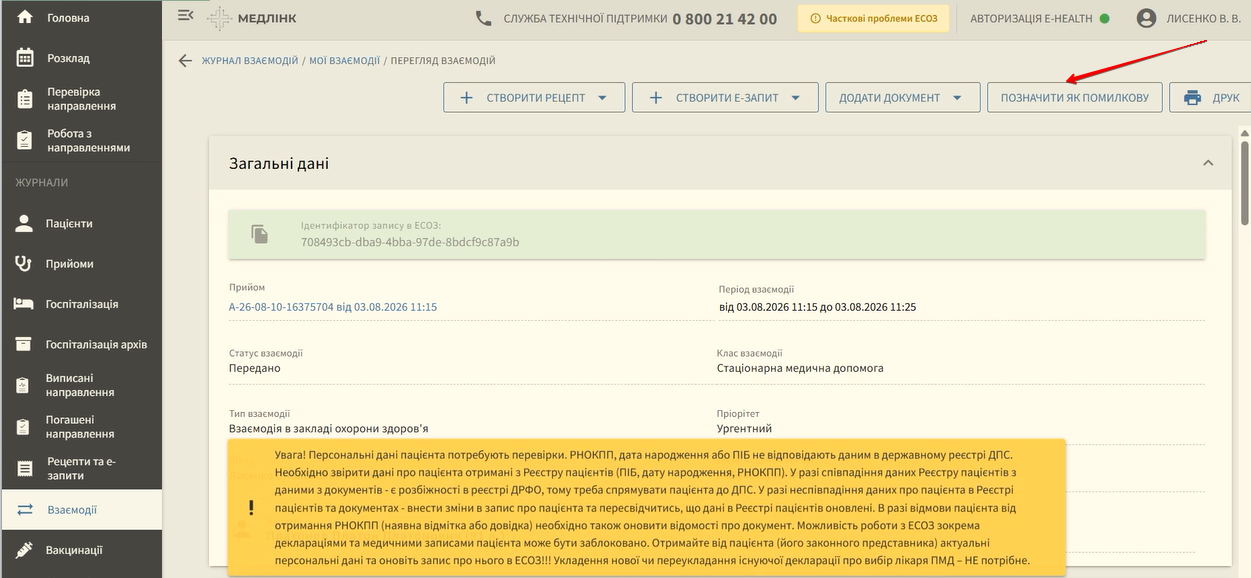
Task: Click the Робота з направленнями icon
Action: pyautogui.click(x=25, y=141)
